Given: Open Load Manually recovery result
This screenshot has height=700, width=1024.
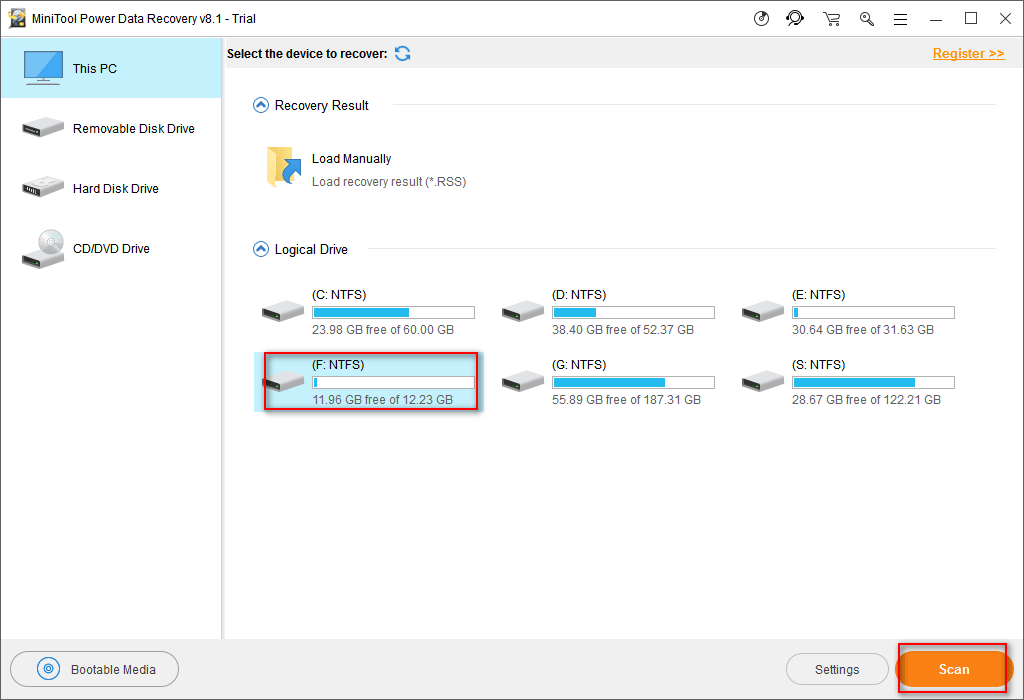Looking at the screenshot, I should 351,159.
